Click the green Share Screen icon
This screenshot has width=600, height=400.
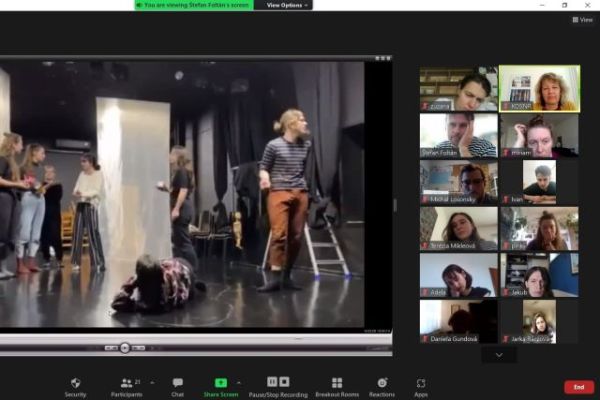pos(221,382)
